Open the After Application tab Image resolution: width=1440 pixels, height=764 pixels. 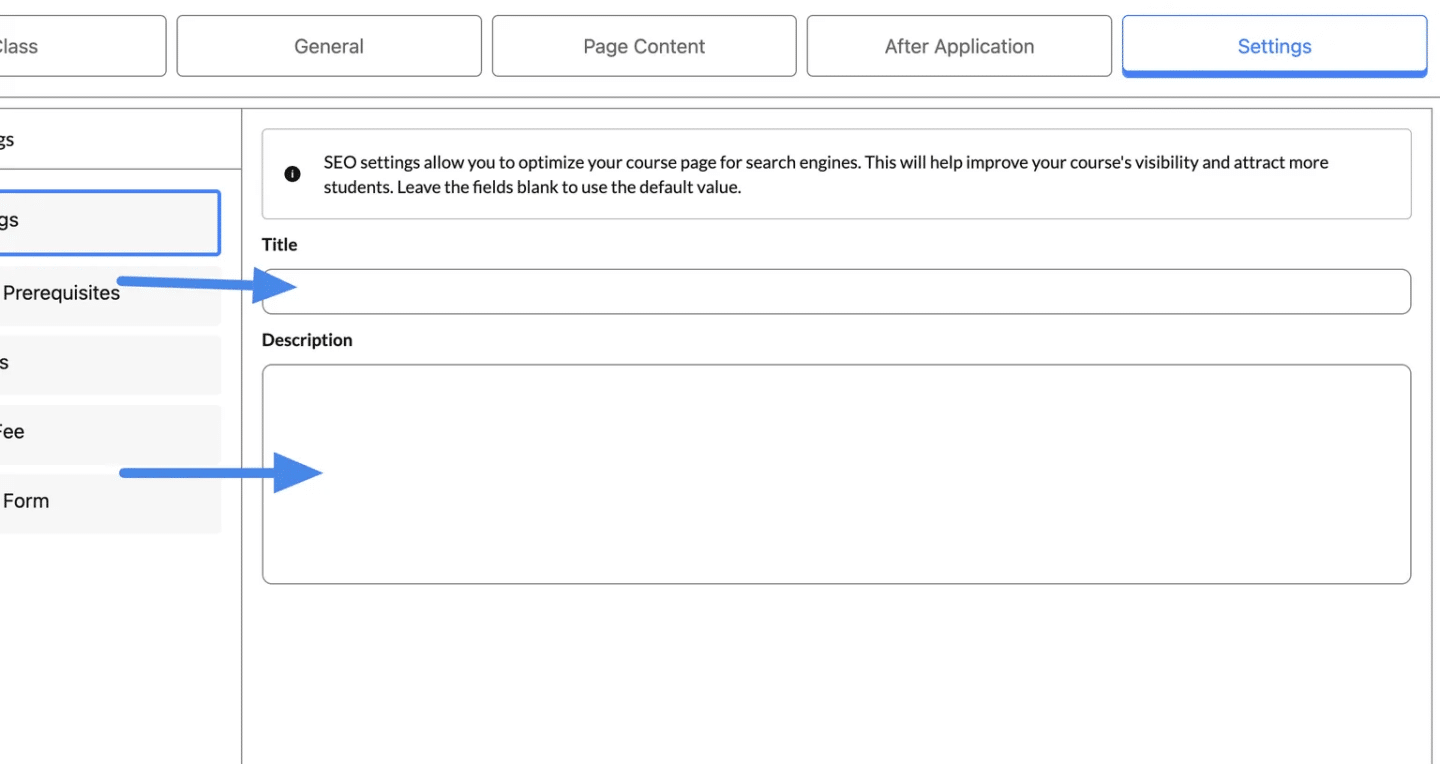tap(959, 46)
